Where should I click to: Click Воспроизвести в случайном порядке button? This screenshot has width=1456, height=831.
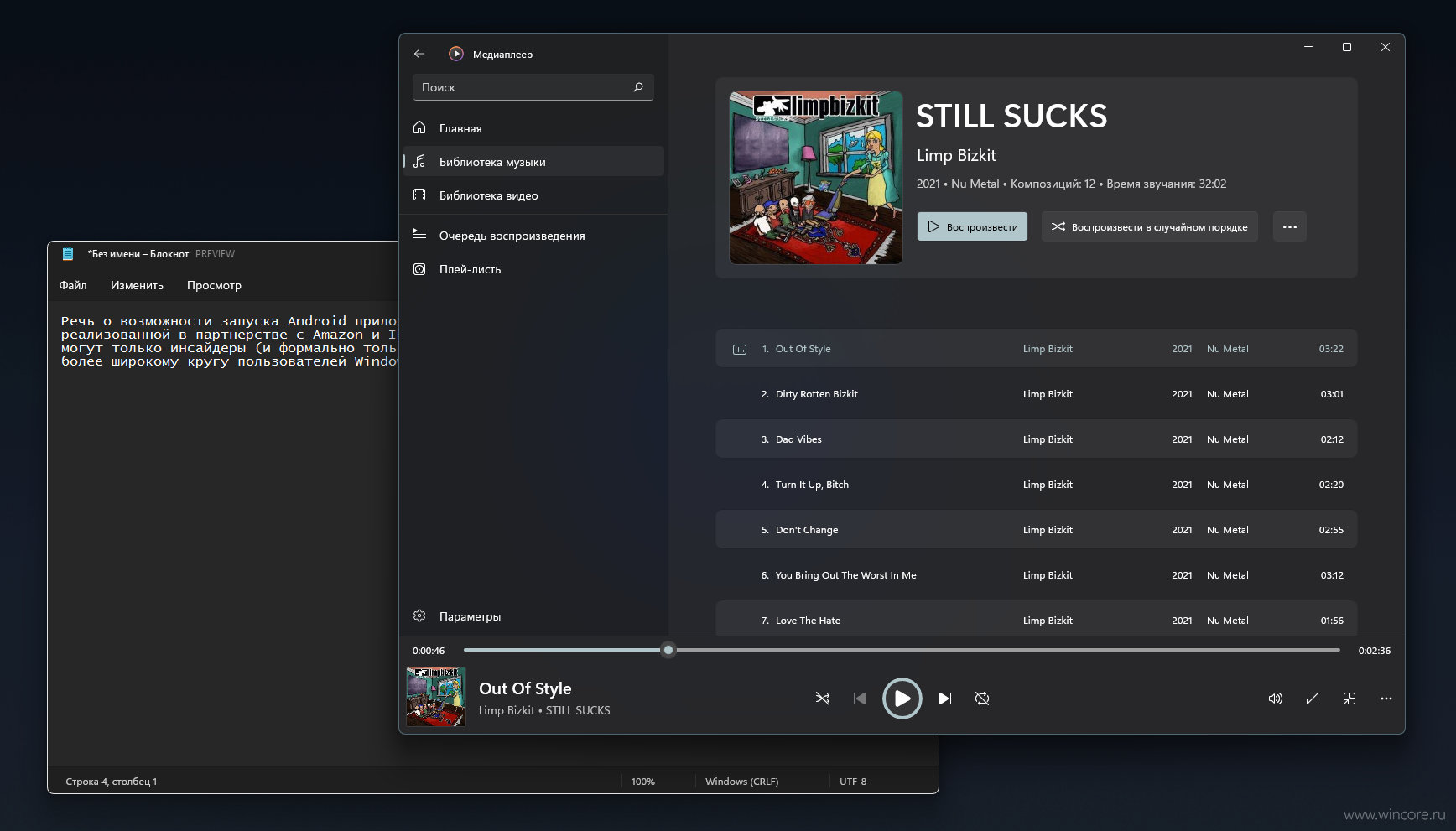[1149, 226]
